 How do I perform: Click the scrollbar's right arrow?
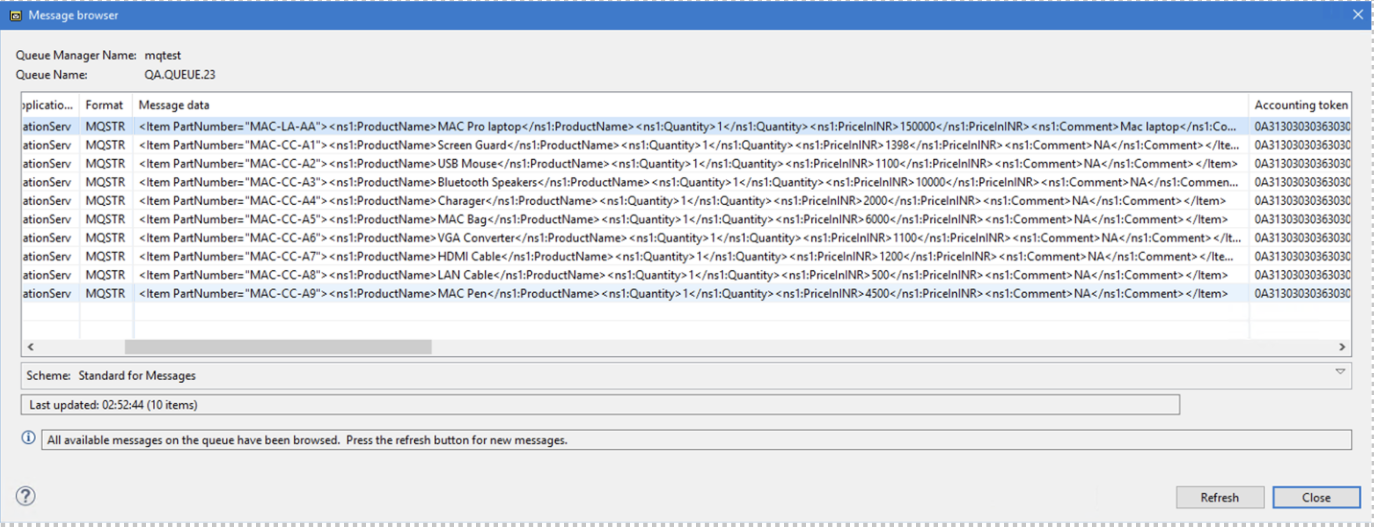click(x=1342, y=347)
